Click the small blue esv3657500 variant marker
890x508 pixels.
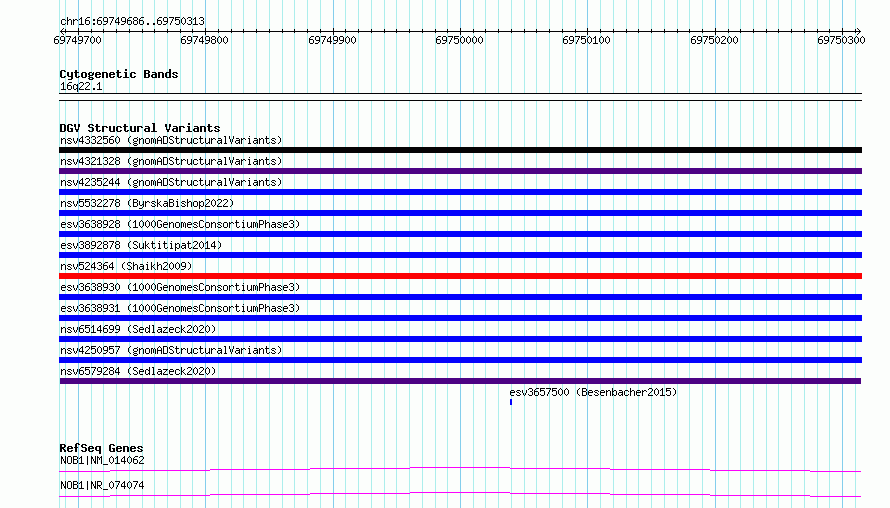[x=511, y=402]
